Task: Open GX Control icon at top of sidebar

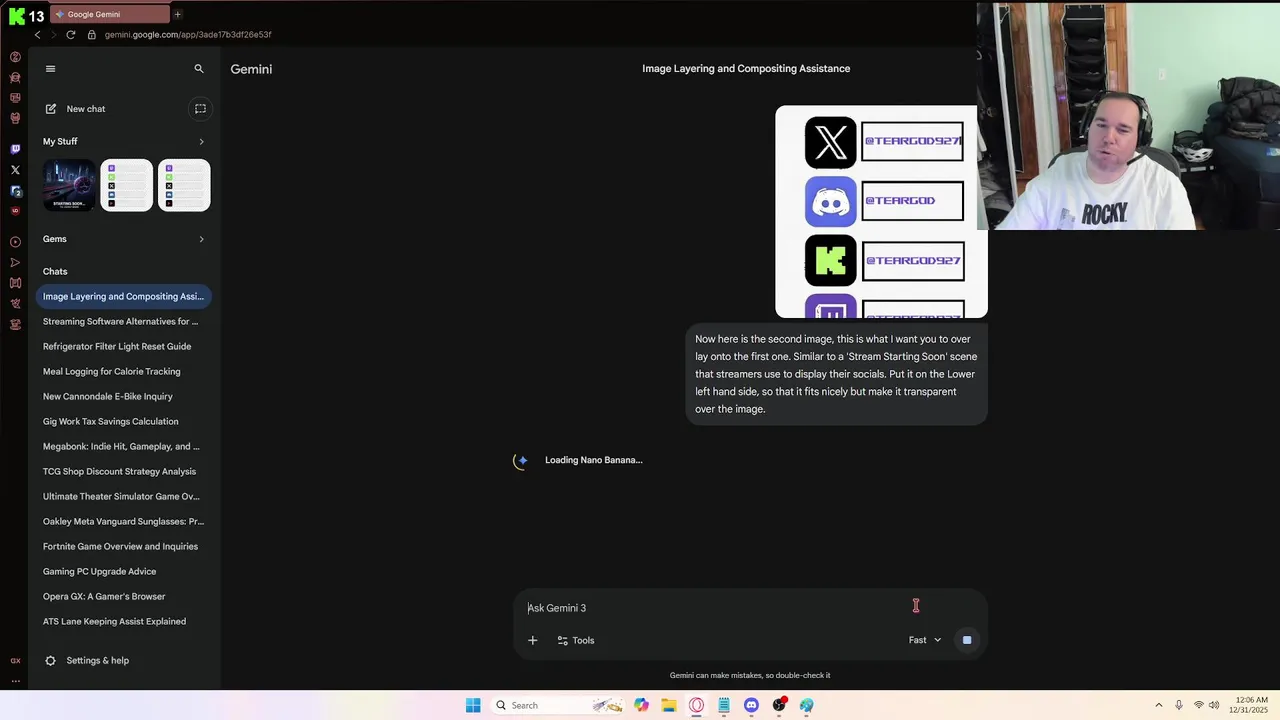Action: [15, 57]
